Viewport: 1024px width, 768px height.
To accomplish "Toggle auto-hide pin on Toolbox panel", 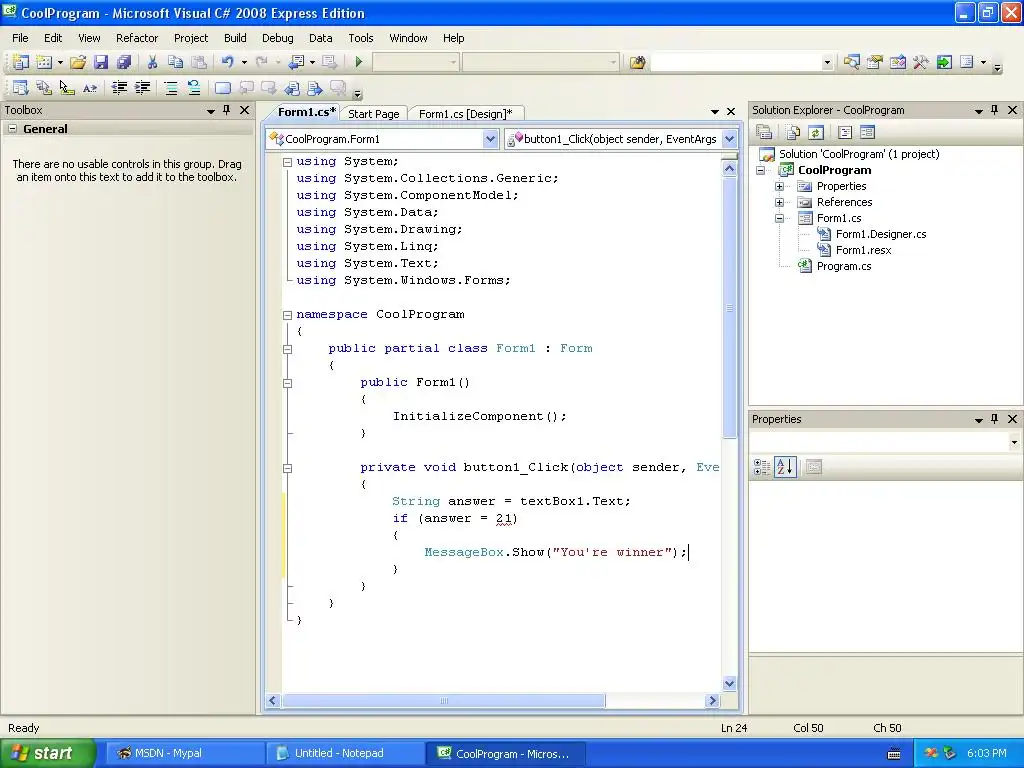I will [227, 110].
